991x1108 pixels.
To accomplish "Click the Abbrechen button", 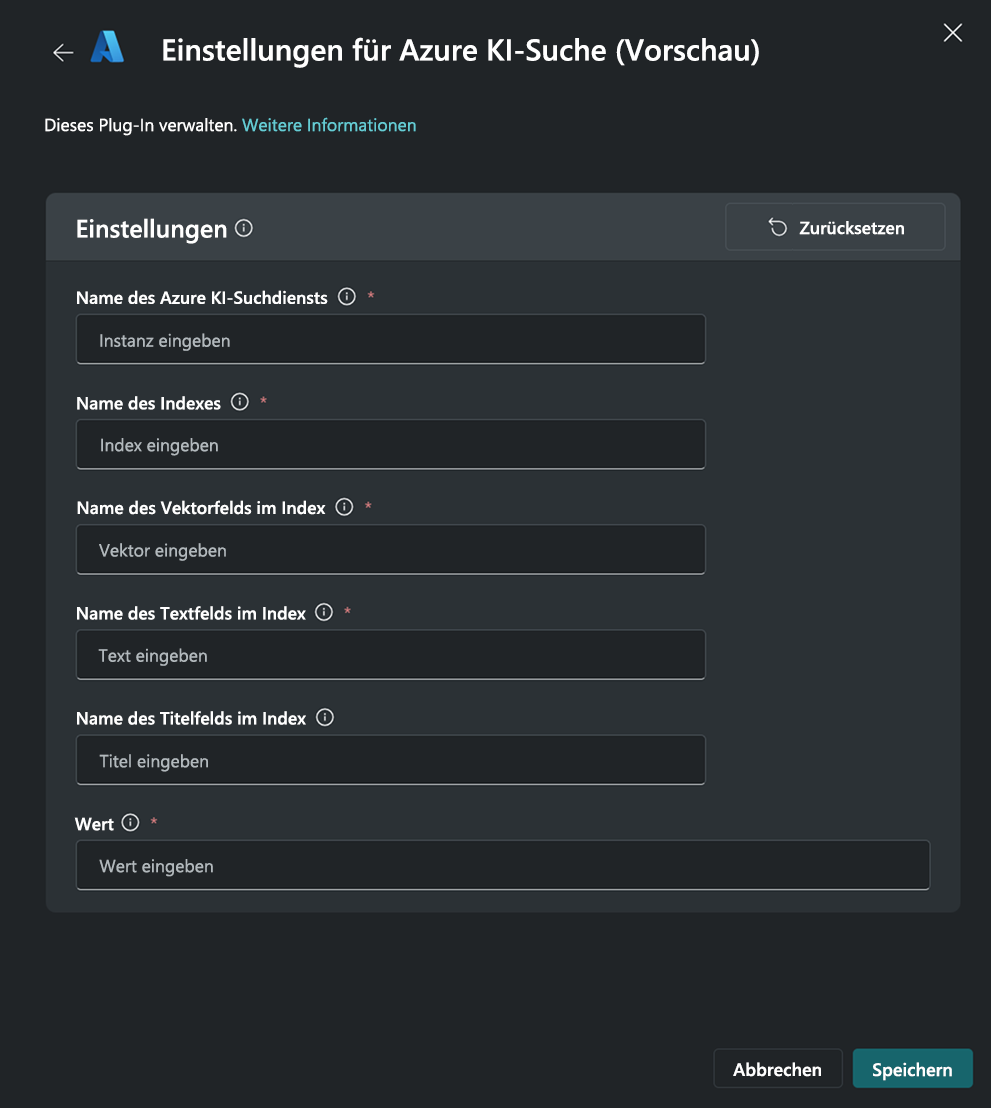I will [777, 1069].
